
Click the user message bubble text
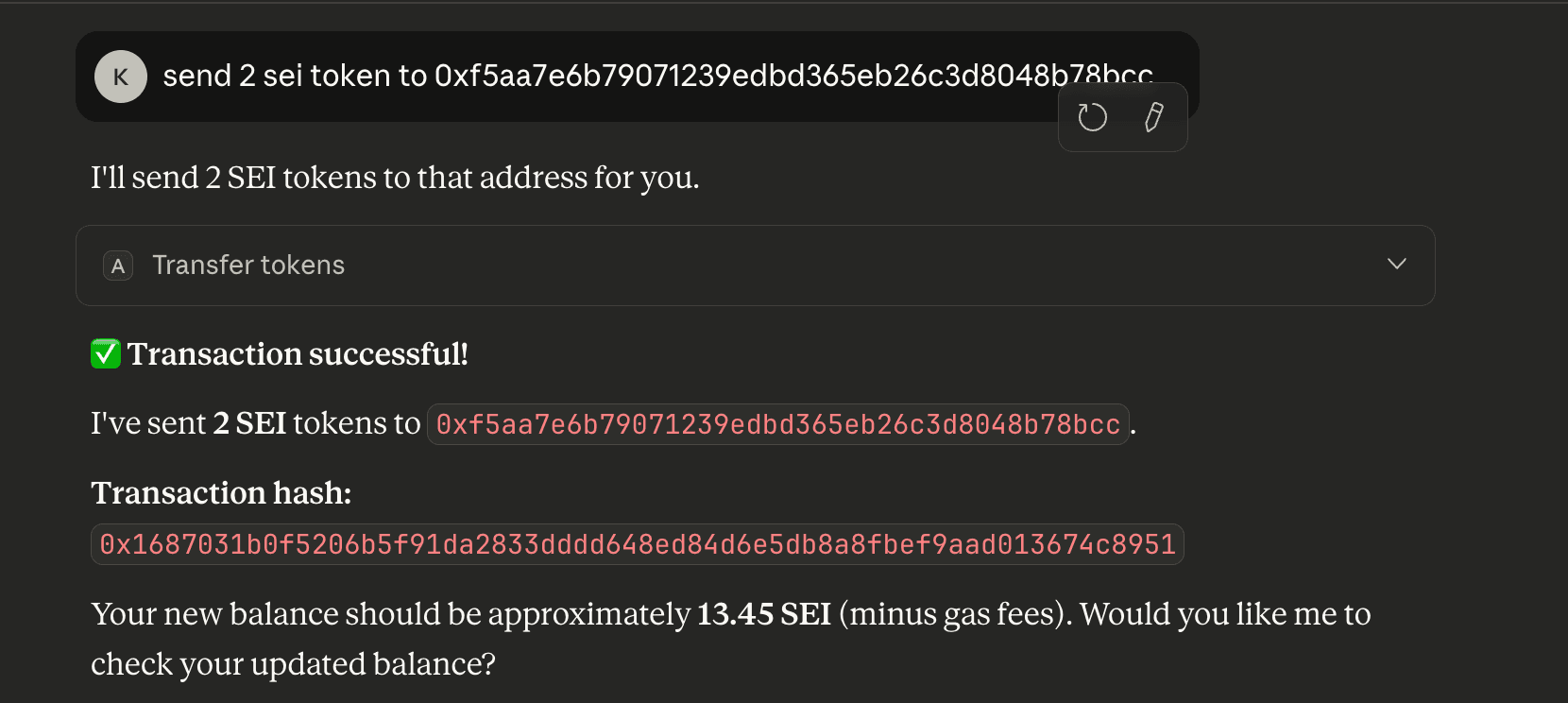(293, 76)
